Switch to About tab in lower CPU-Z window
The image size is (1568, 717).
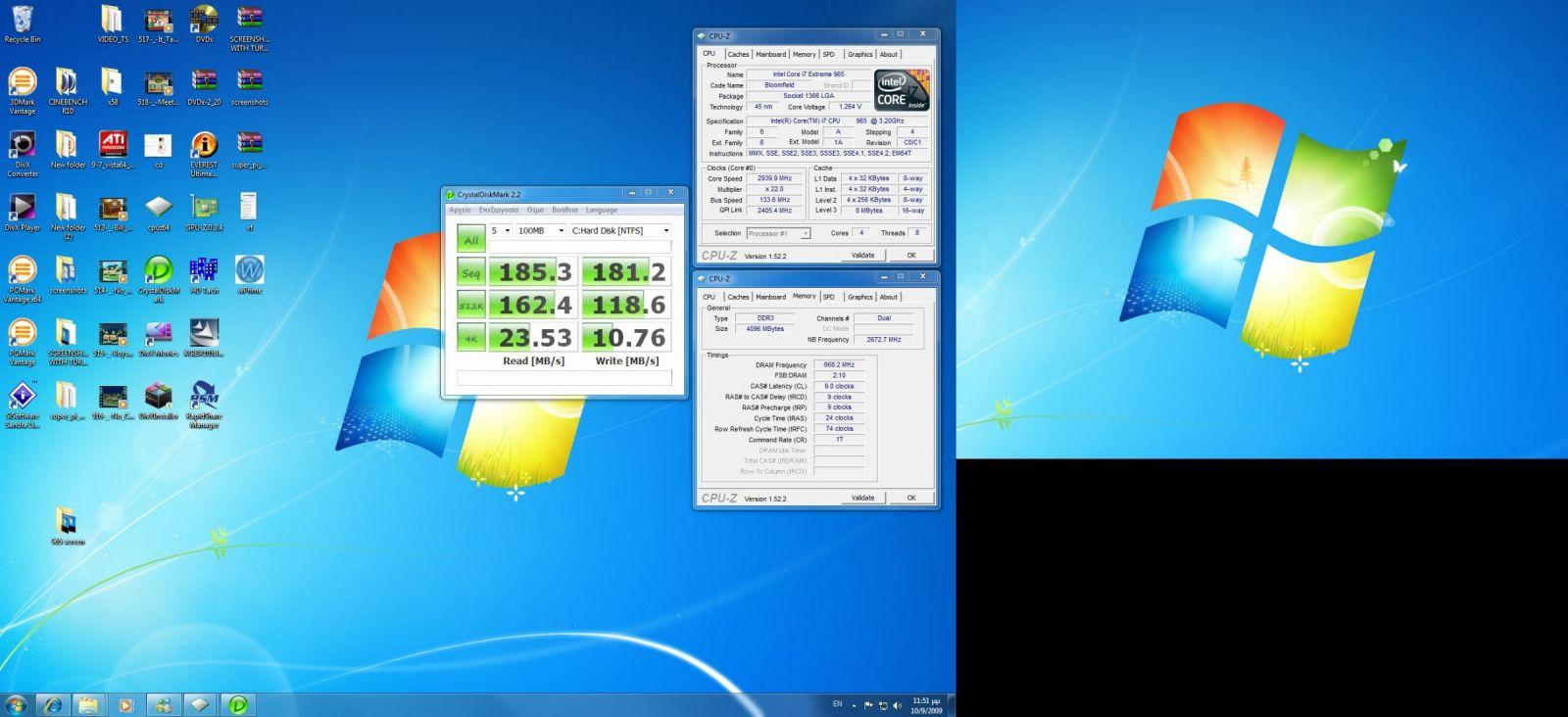889,297
